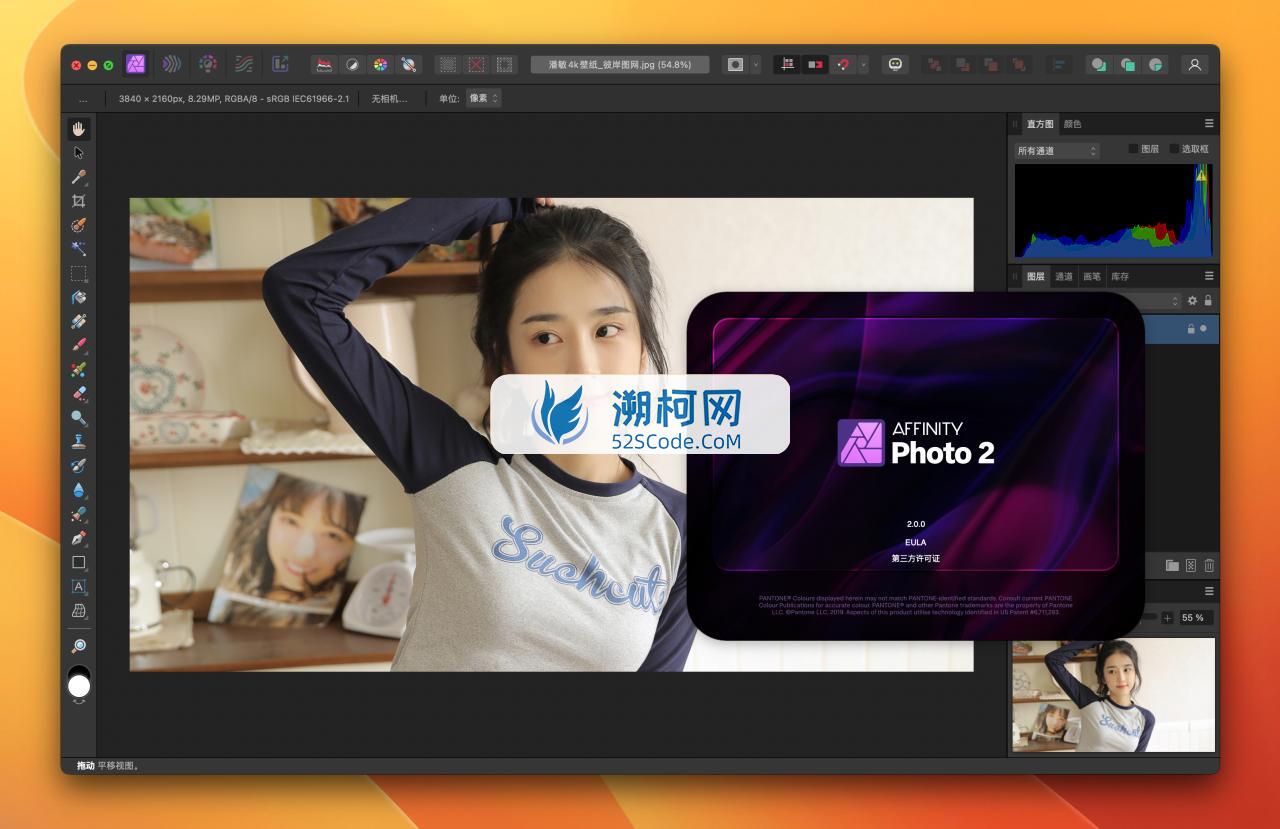The image size is (1280, 829).
Task: Switch to the Liquify persona
Action: point(172,64)
